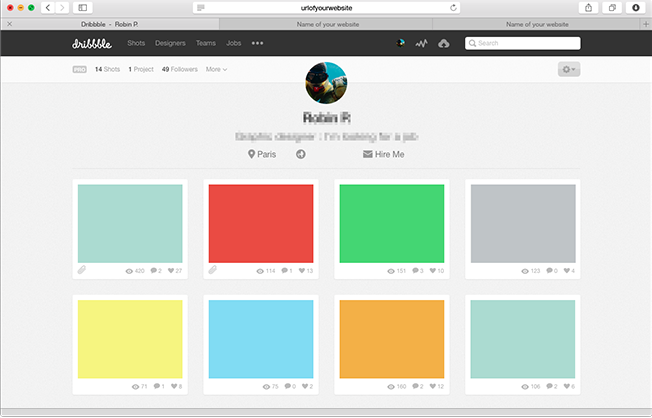This screenshot has width=652, height=418.
Task: Open the gear settings dropdown
Action: (x=569, y=69)
